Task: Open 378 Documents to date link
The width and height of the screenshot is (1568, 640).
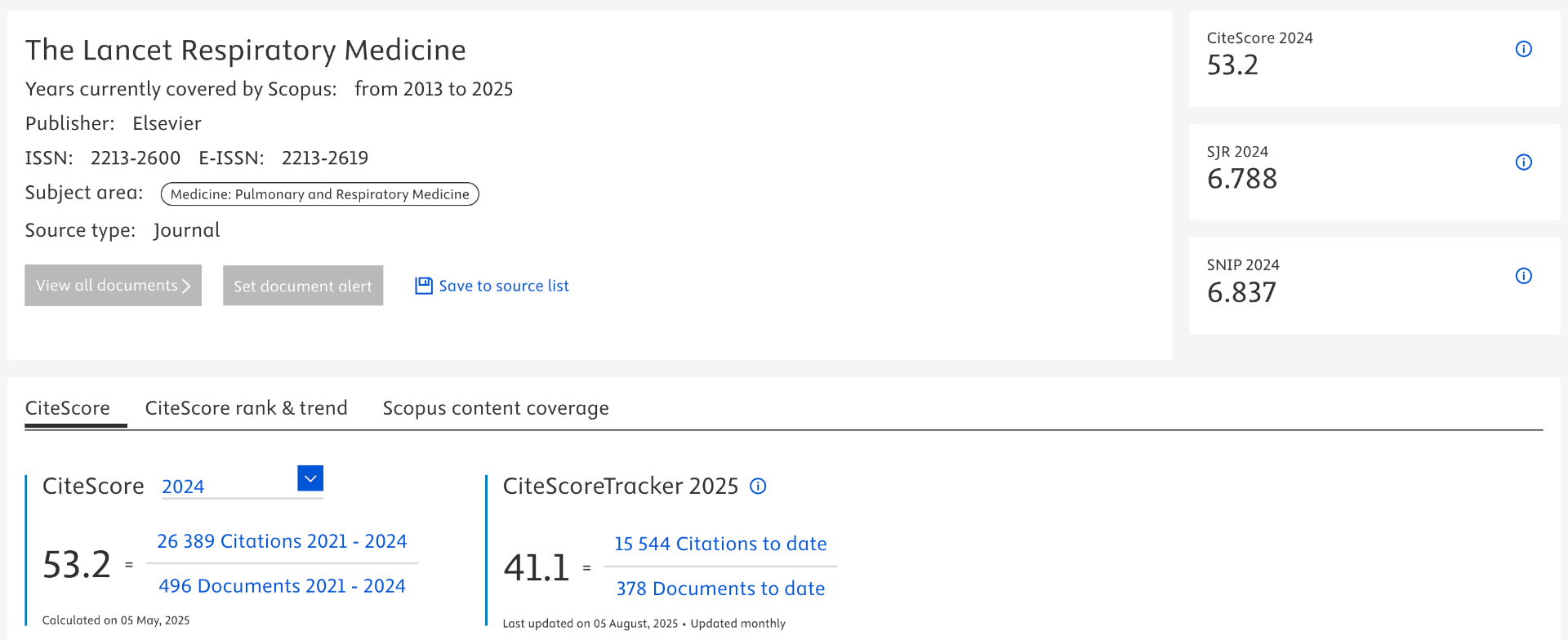Action: point(720,589)
